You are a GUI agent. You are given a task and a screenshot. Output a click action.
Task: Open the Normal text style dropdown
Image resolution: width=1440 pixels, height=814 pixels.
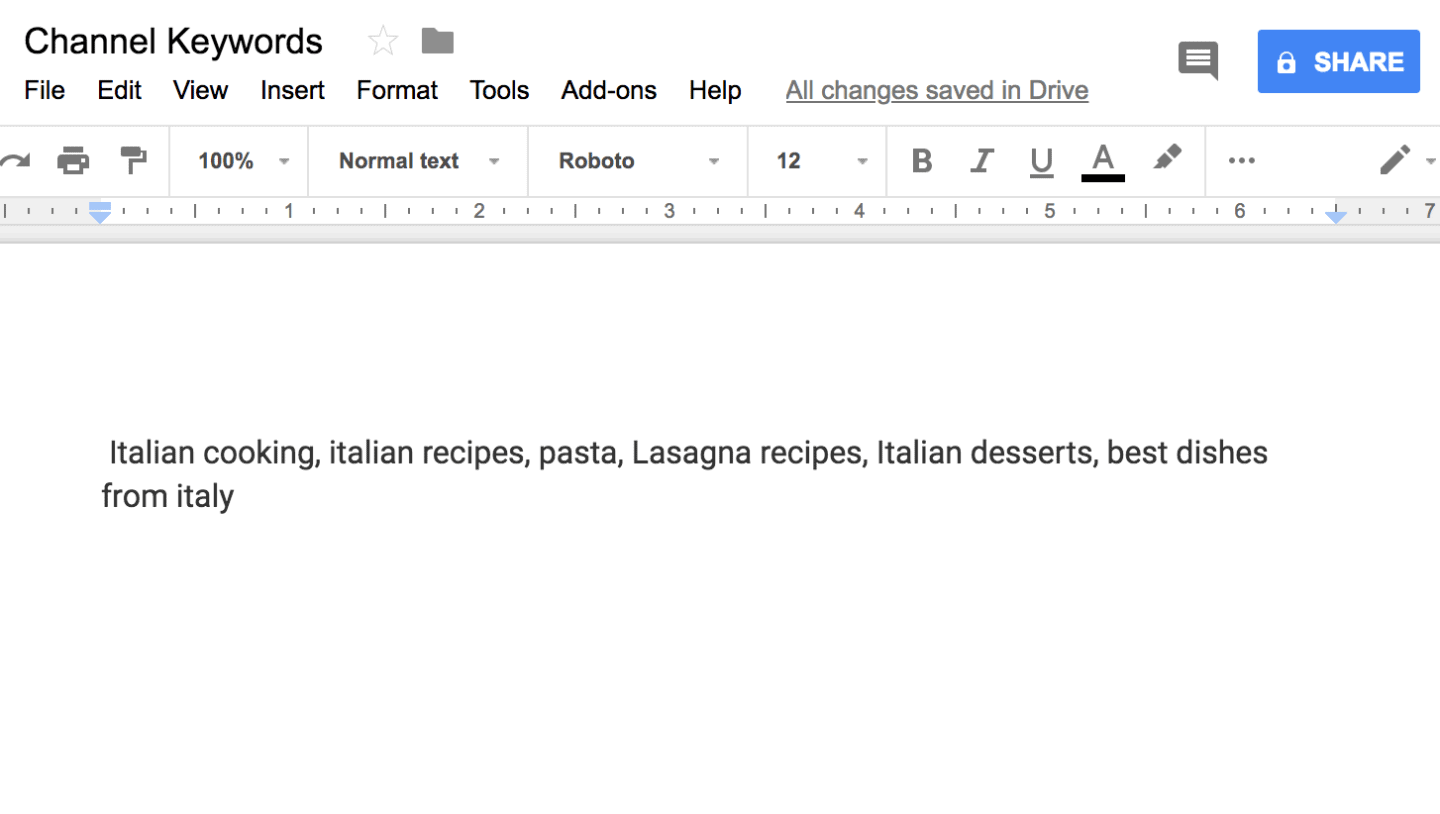[x=419, y=161]
